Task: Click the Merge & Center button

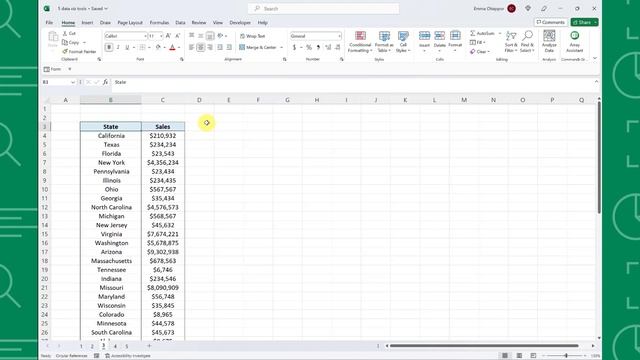Action: [x=258, y=47]
